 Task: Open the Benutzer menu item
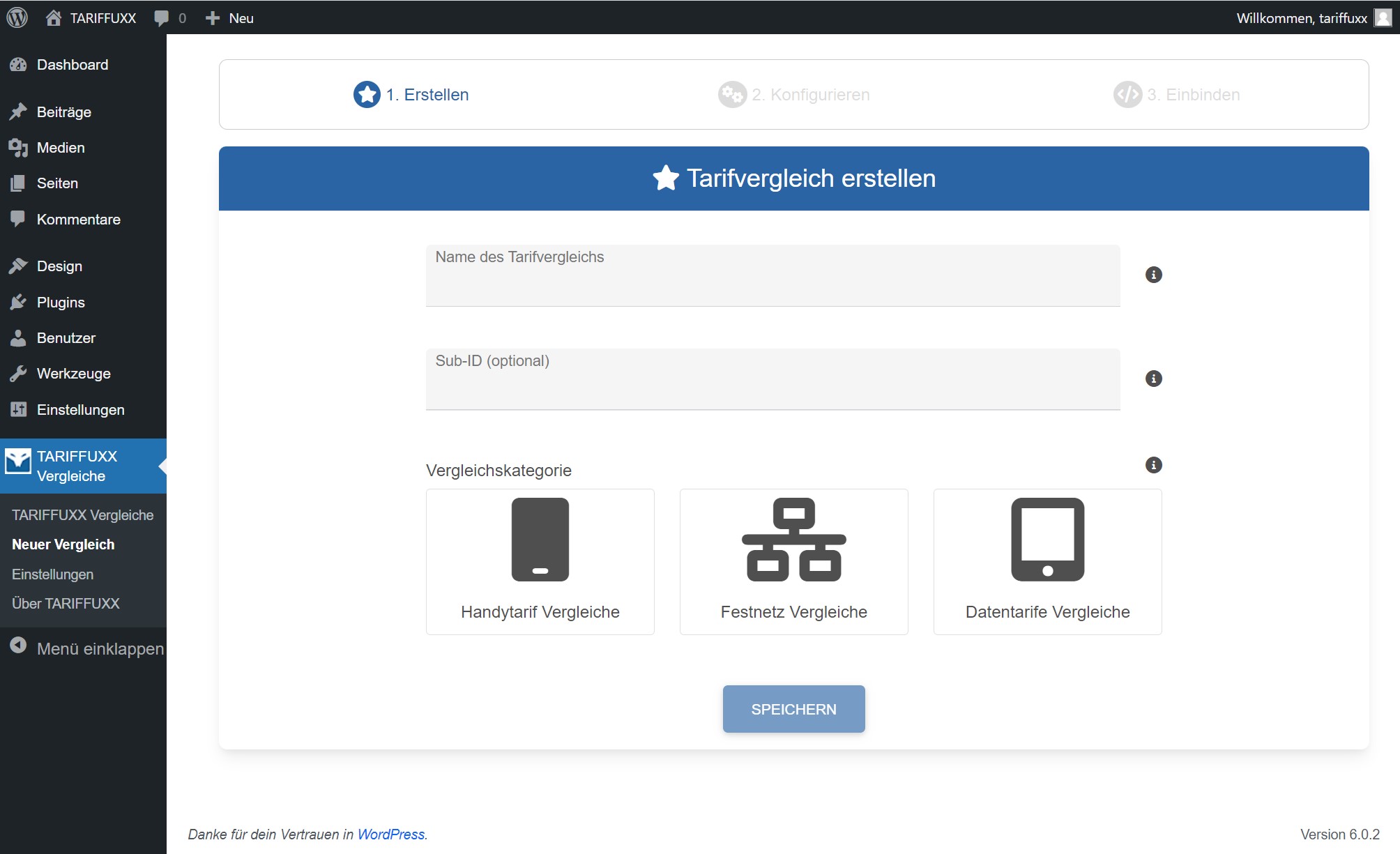point(83,338)
